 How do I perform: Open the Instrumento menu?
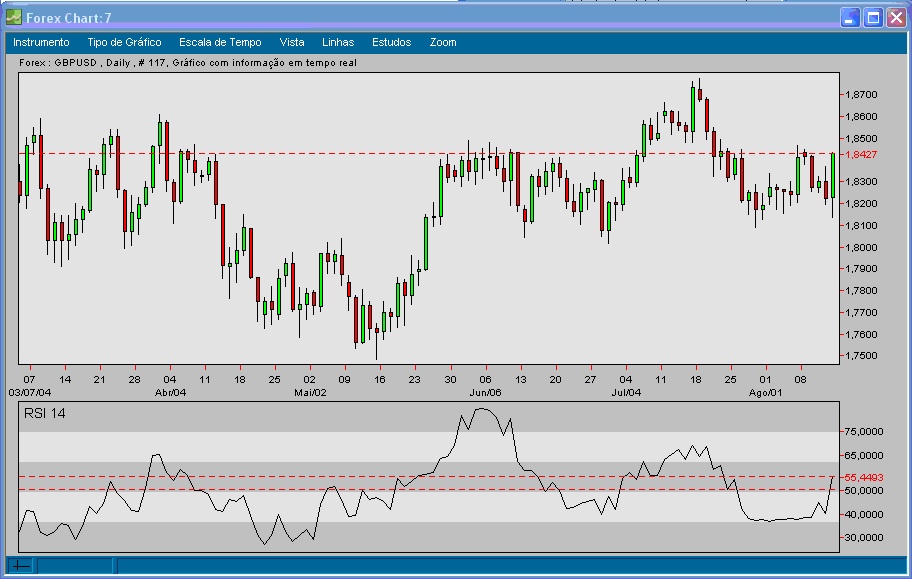click(x=39, y=42)
